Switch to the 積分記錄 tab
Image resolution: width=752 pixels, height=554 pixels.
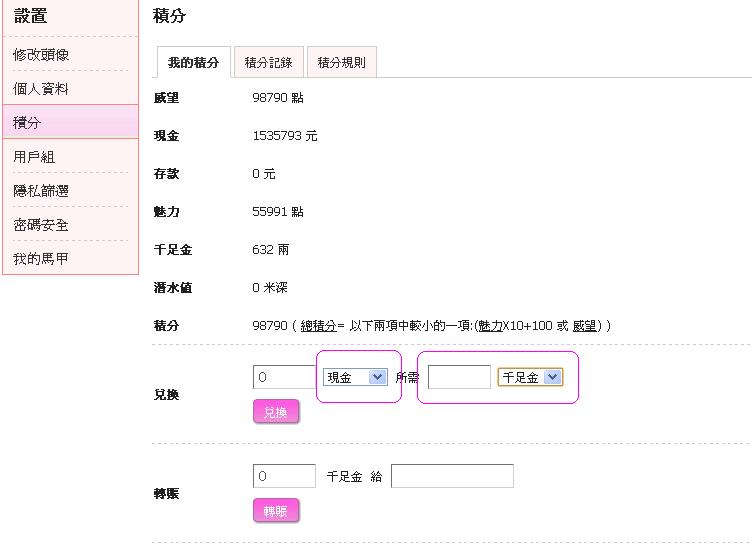[x=269, y=63]
